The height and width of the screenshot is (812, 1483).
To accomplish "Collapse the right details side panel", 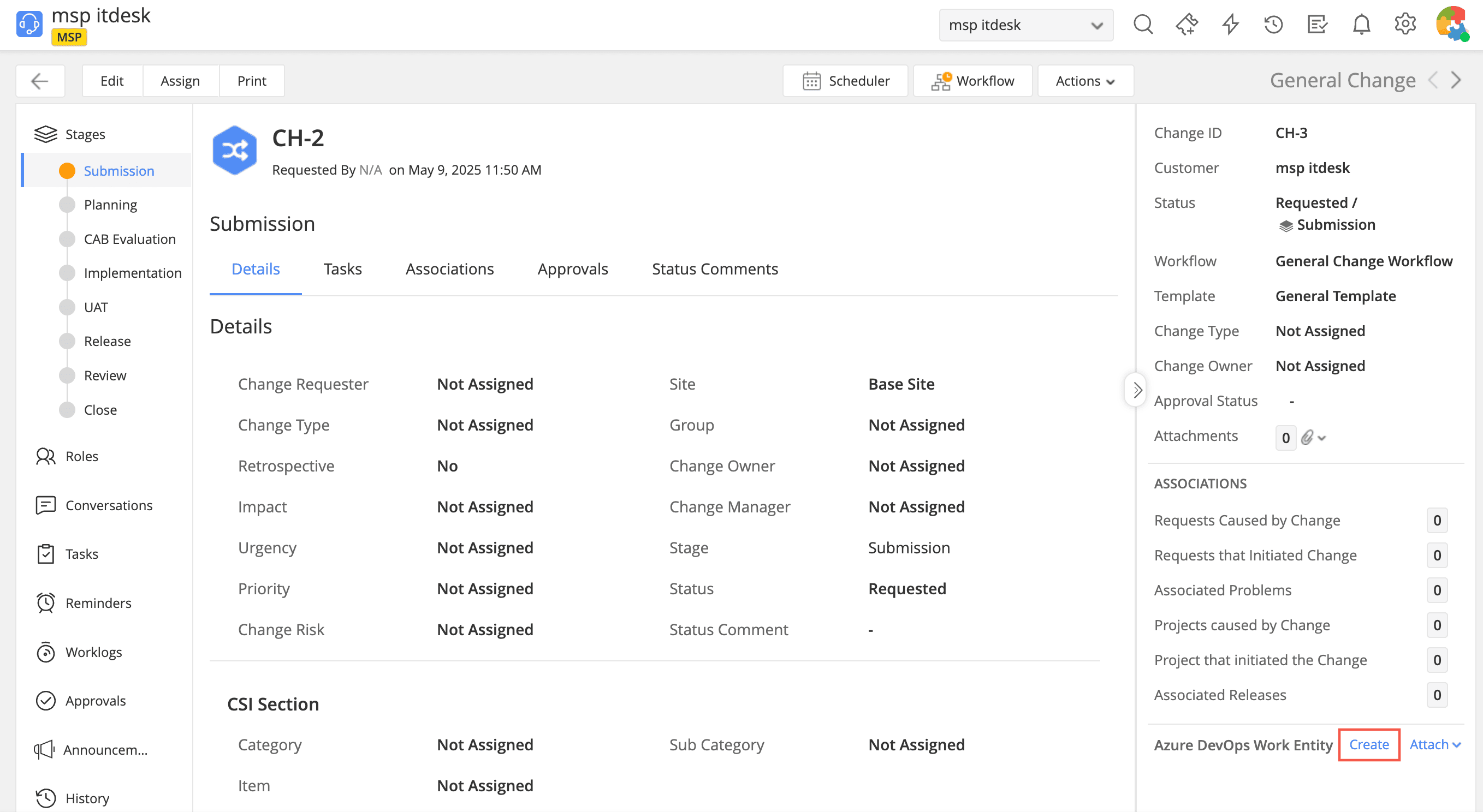I will click(x=1136, y=390).
